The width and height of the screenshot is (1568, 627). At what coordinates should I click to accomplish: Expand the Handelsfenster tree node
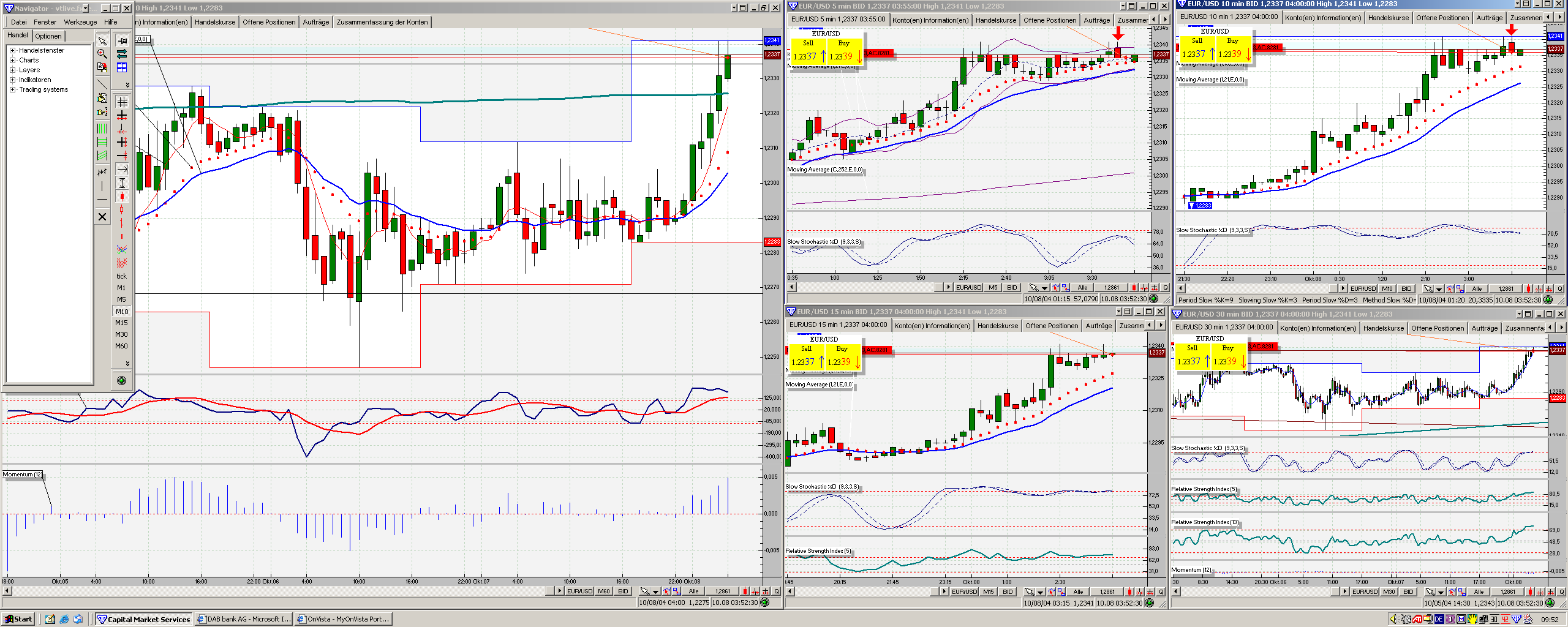(12, 50)
